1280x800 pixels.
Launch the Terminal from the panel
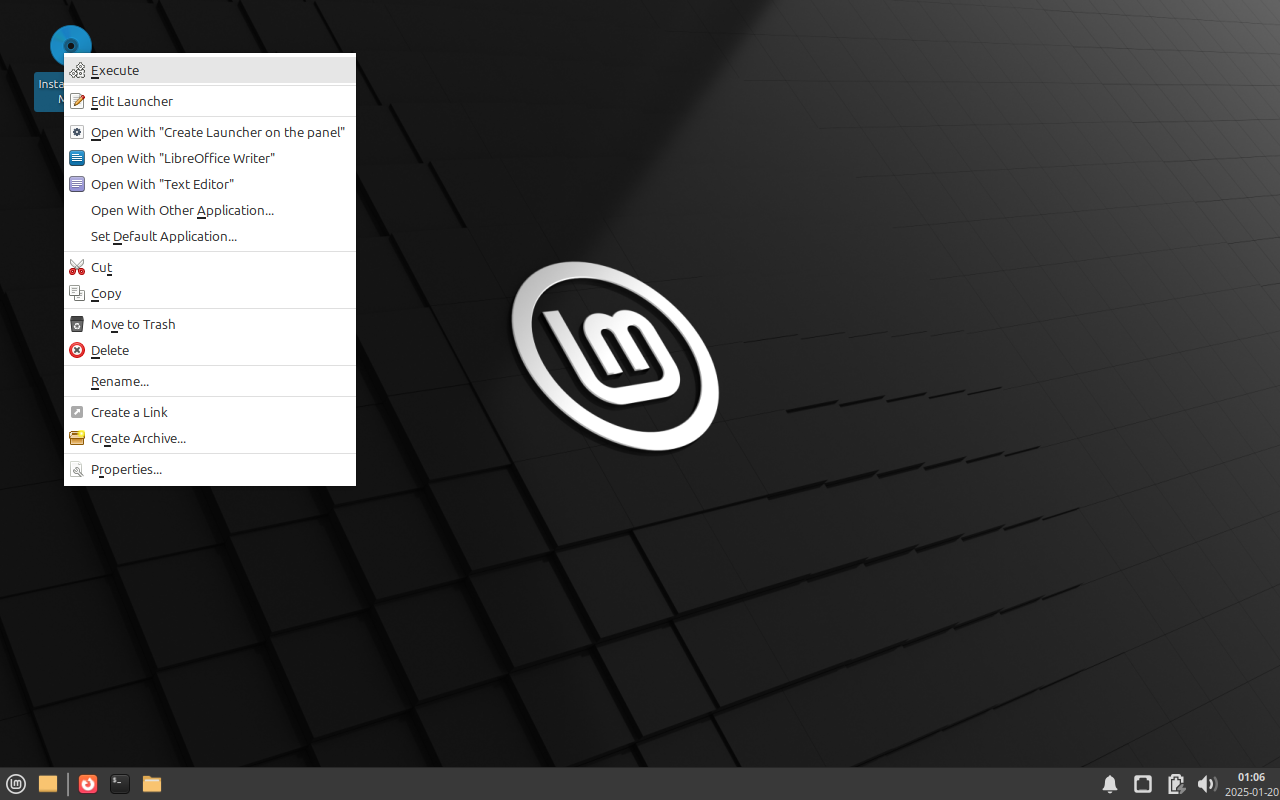tap(120, 784)
